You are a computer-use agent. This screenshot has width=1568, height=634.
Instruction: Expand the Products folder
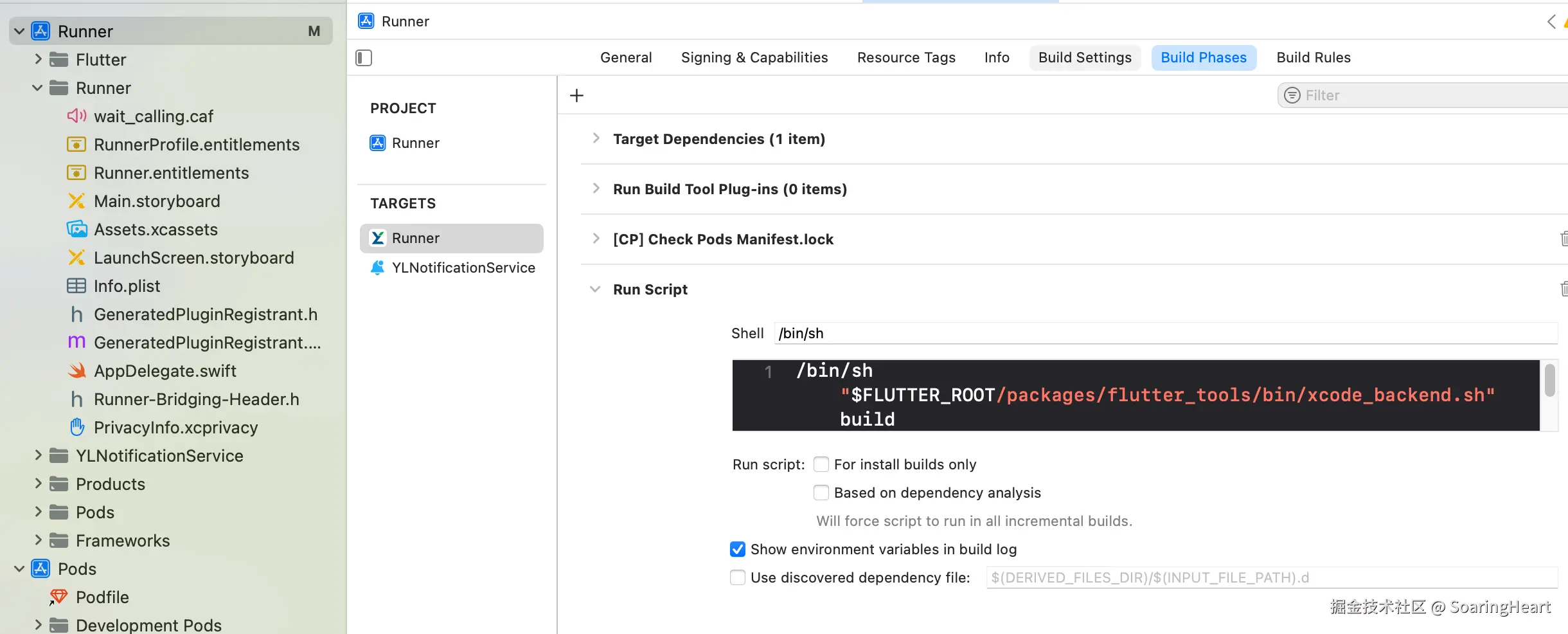click(x=37, y=484)
